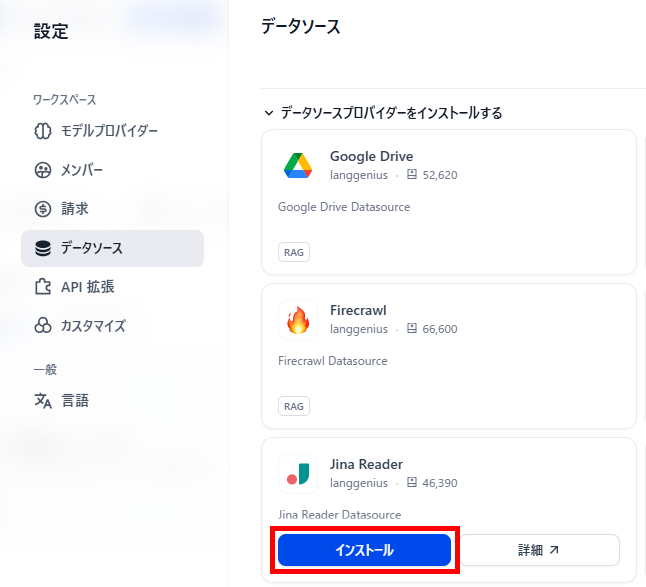Install the Jina Reader plugin
This screenshot has height=587, width=646.
(364, 550)
